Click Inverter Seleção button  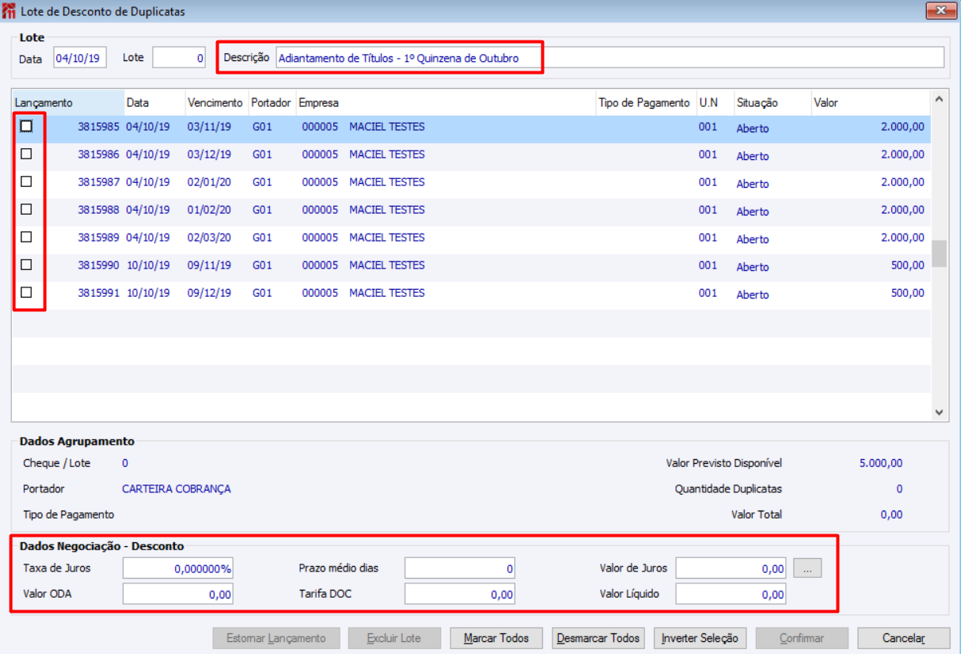[700, 638]
